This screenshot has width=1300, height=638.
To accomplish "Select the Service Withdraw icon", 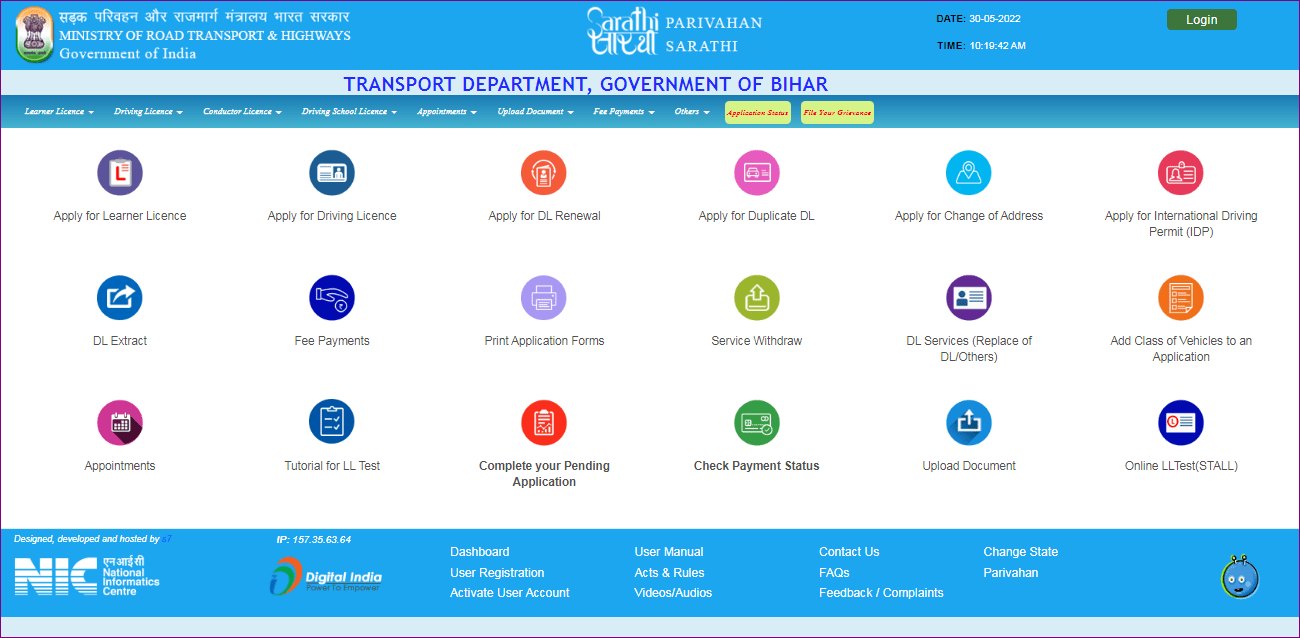I will point(756,298).
